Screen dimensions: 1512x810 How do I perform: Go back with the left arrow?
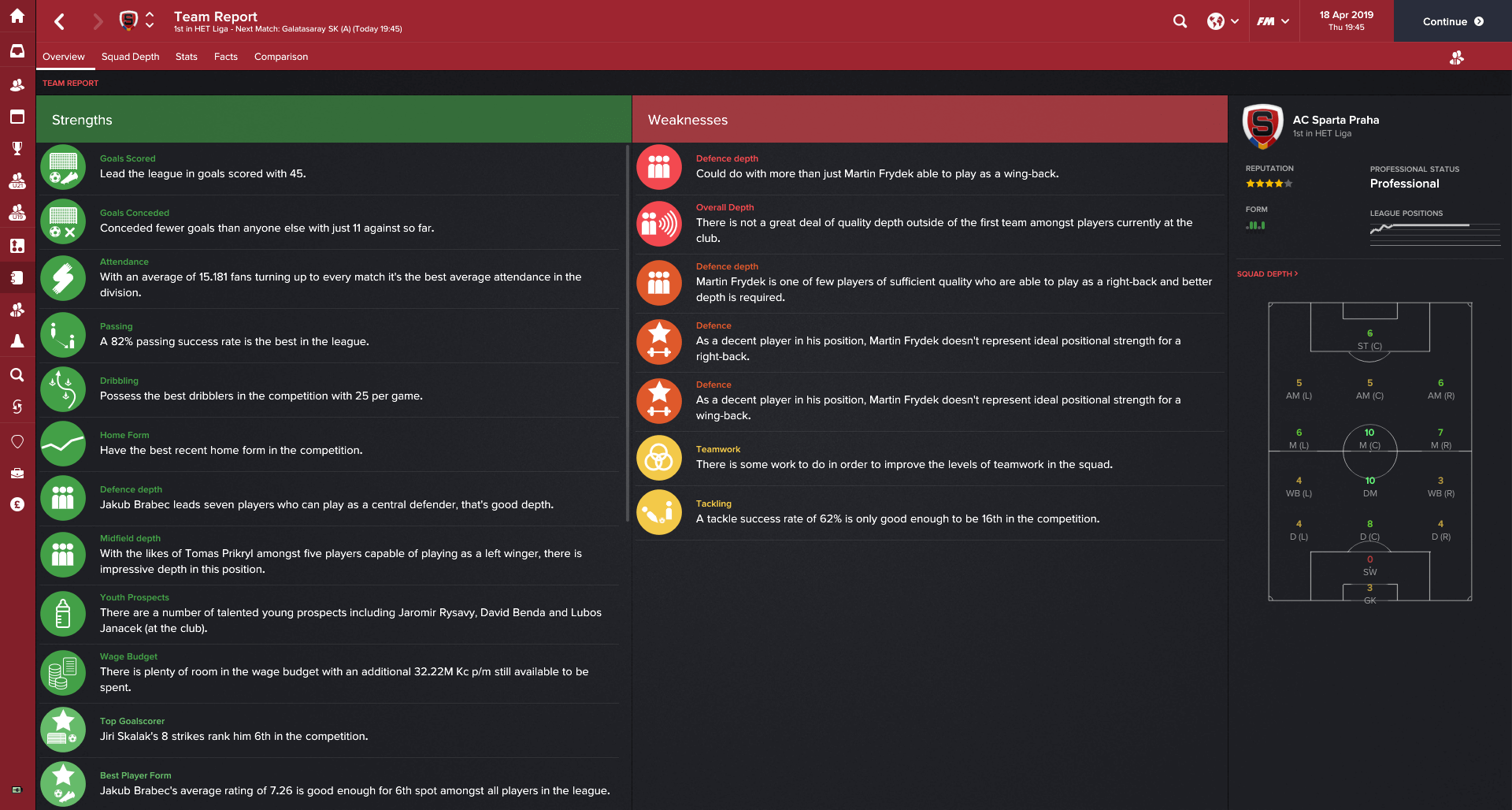(60, 21)
